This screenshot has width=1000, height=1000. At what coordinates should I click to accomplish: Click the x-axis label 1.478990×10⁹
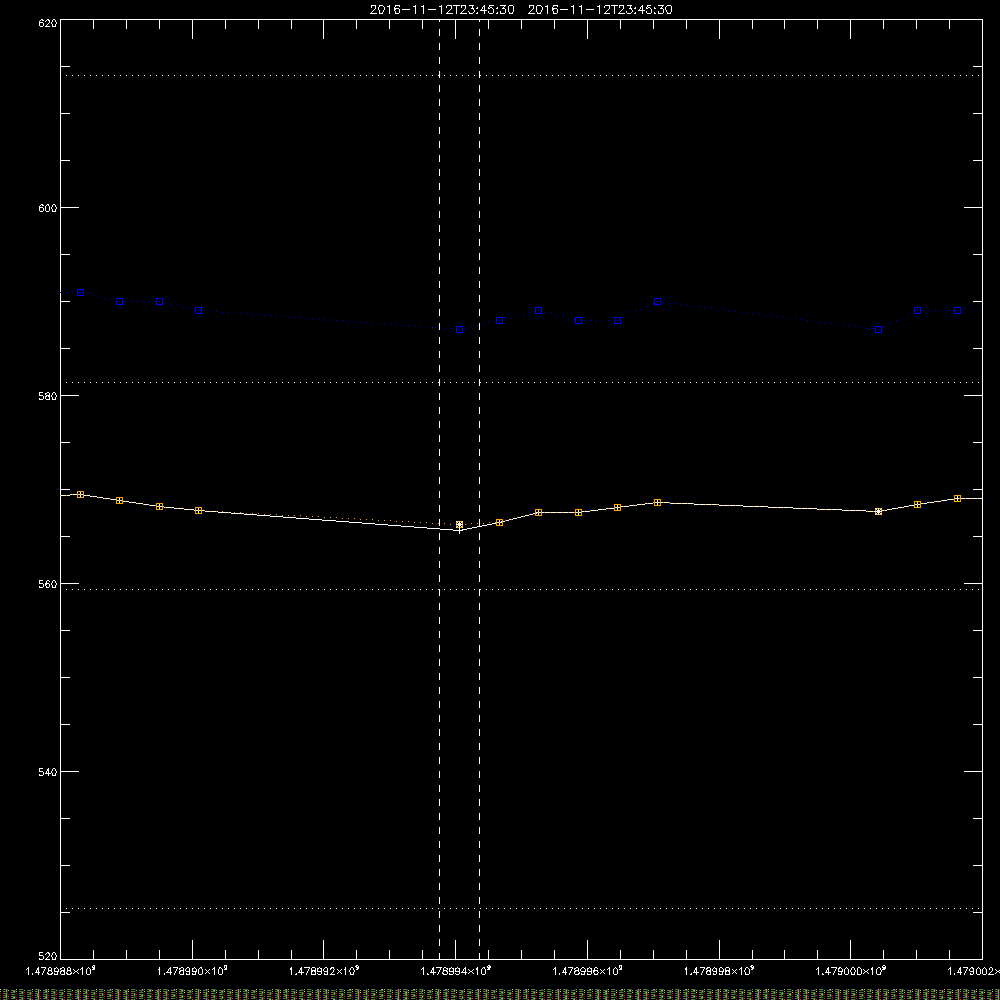coord(192,971)
